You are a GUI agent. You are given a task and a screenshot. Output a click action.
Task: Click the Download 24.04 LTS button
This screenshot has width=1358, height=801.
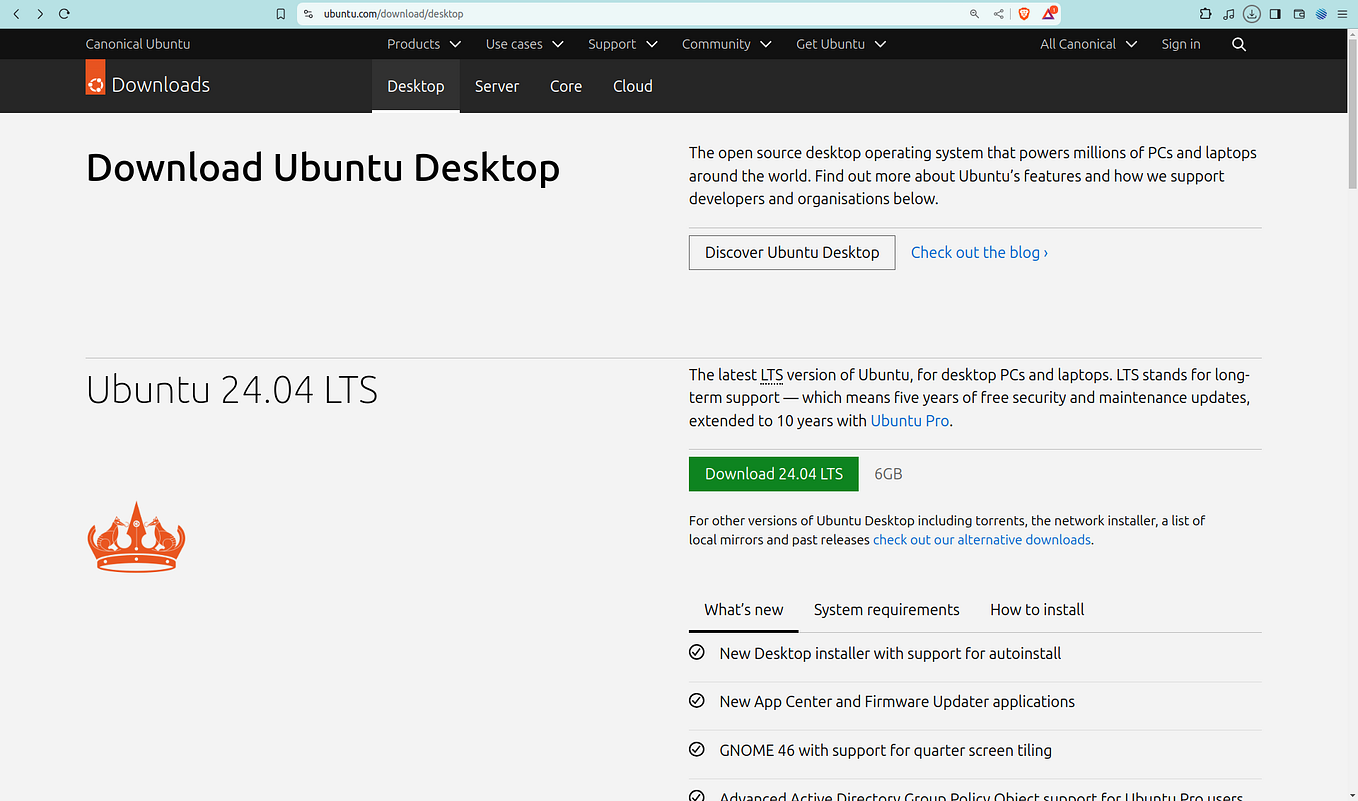pos(773,473)
